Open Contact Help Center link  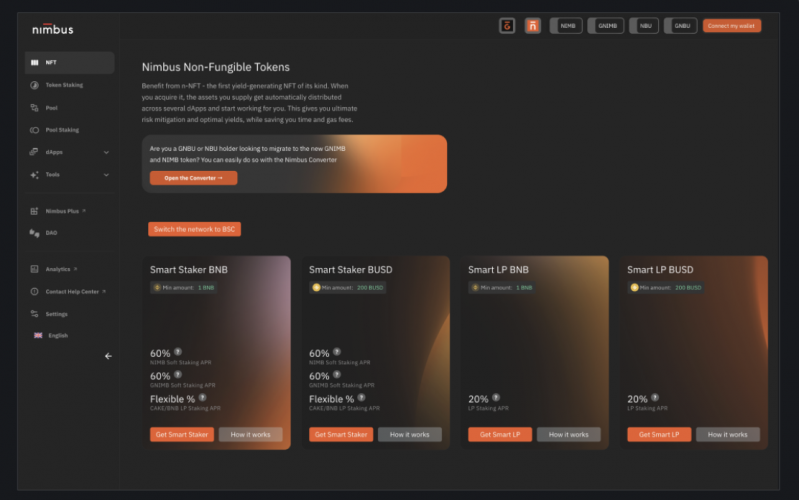[75, 292]
